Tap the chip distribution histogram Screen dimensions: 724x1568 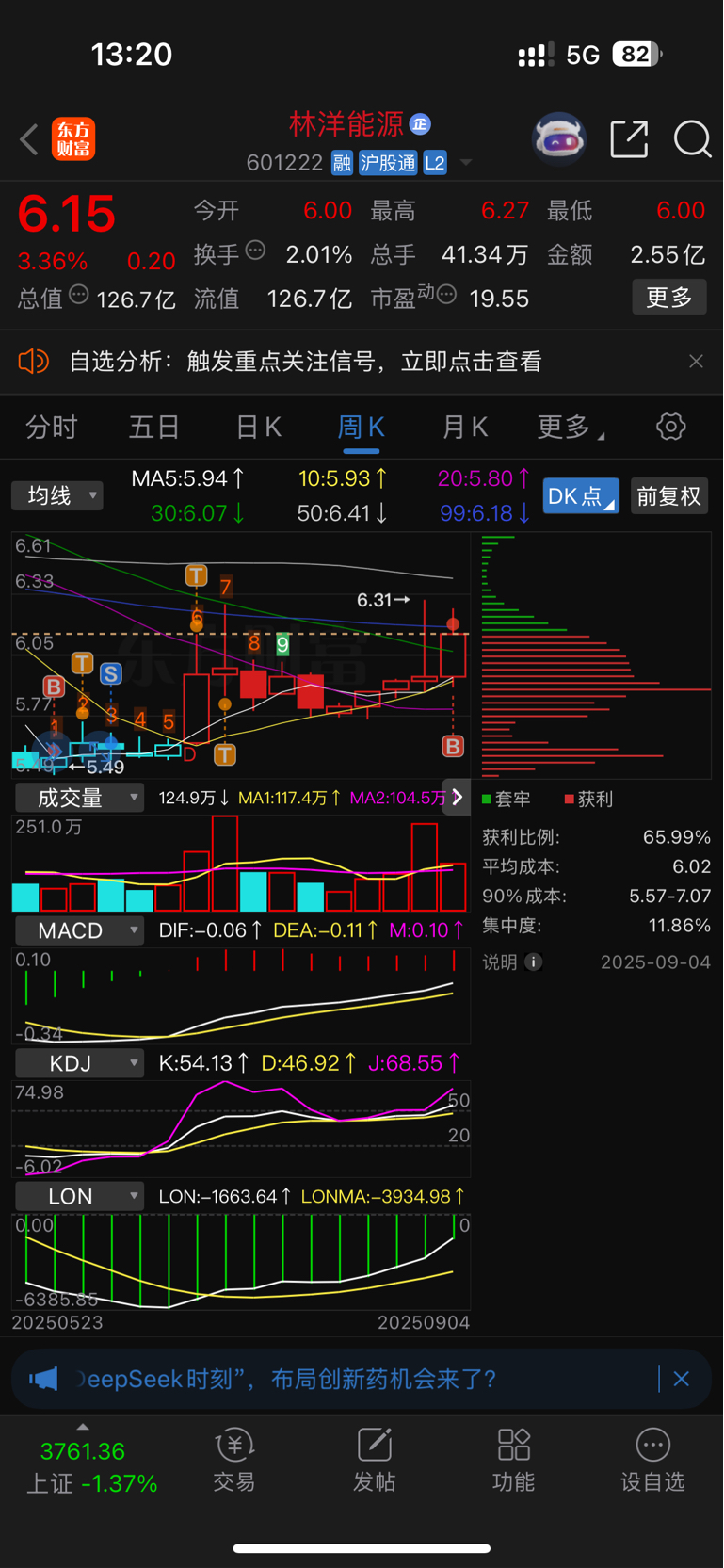tap(595, 655)
